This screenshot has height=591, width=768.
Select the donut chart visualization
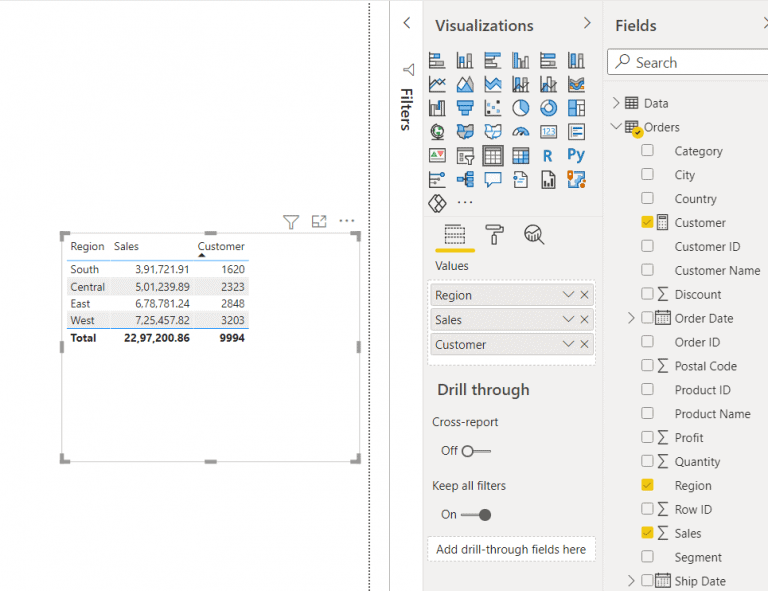pos(549,108)
